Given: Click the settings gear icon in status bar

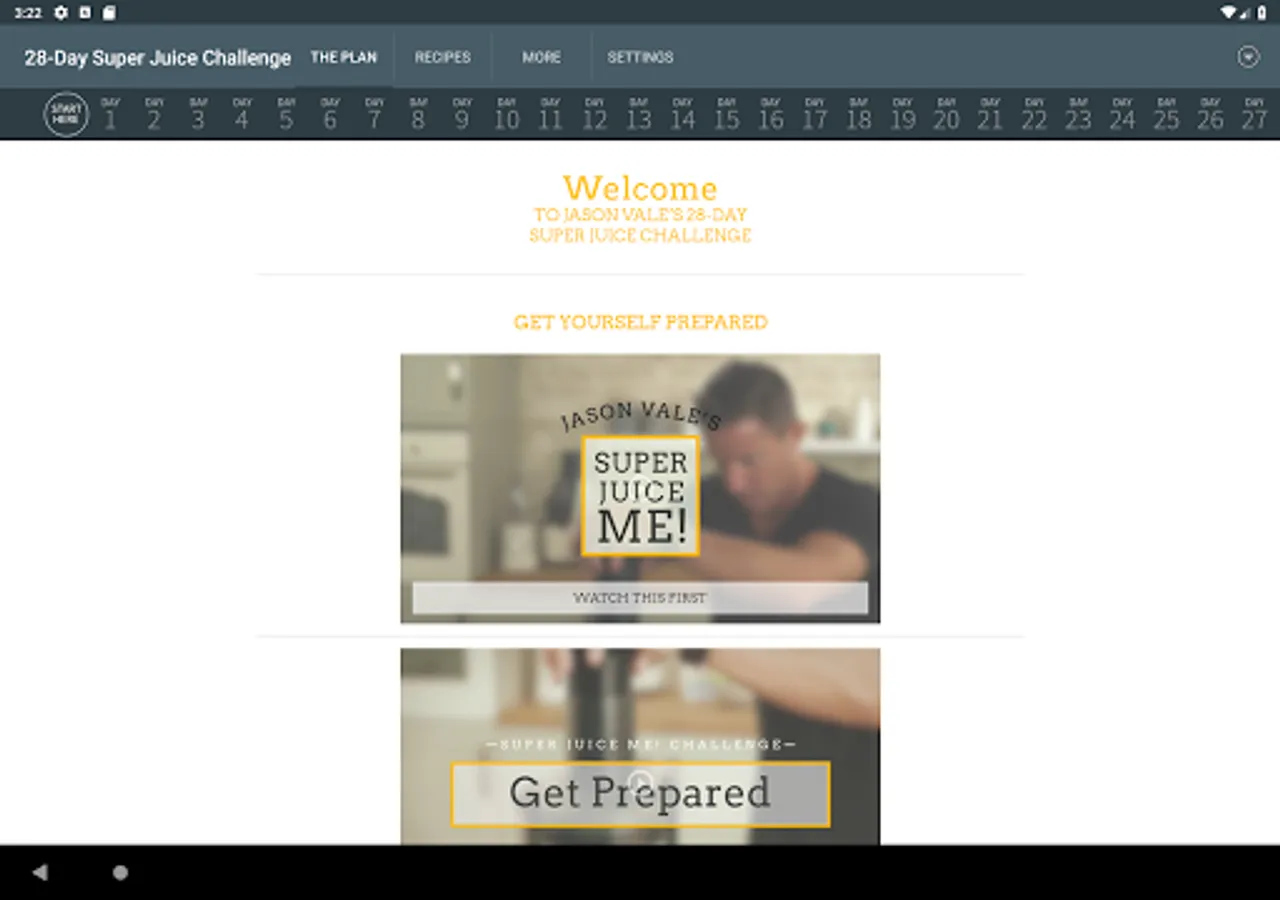Looking at the screenshot, I should (61, 13).
